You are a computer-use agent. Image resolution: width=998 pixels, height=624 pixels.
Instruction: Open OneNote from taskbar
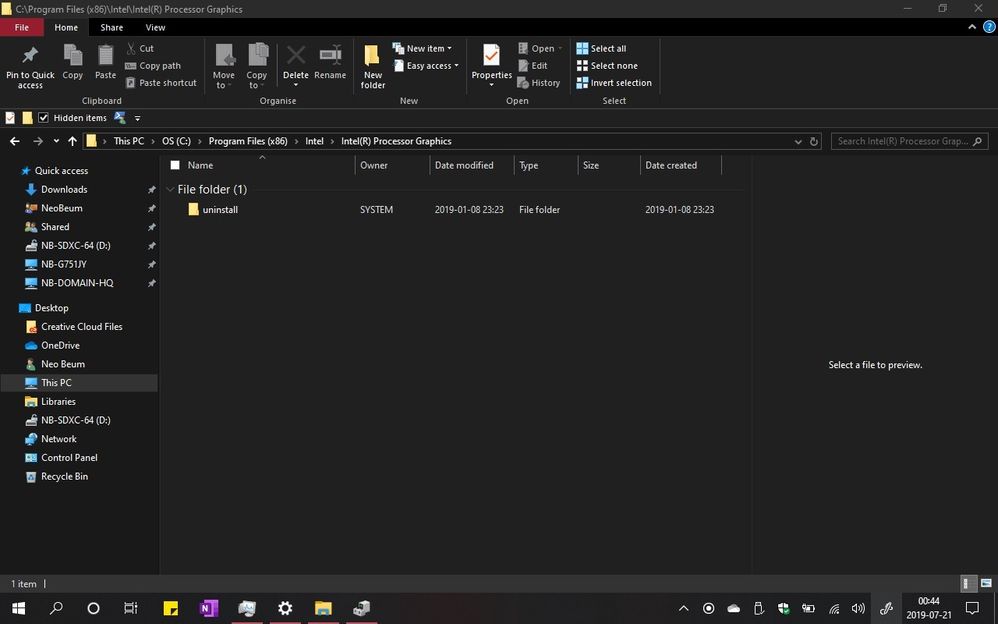[209, 609]
